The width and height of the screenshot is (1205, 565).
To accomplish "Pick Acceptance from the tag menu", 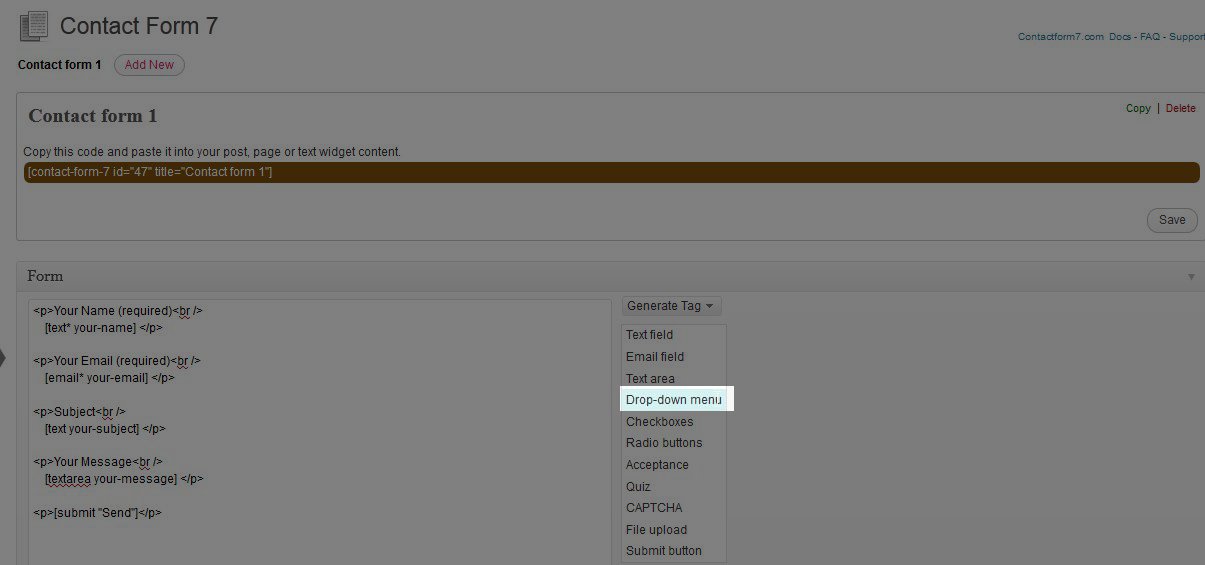I will tap(657, 465).
